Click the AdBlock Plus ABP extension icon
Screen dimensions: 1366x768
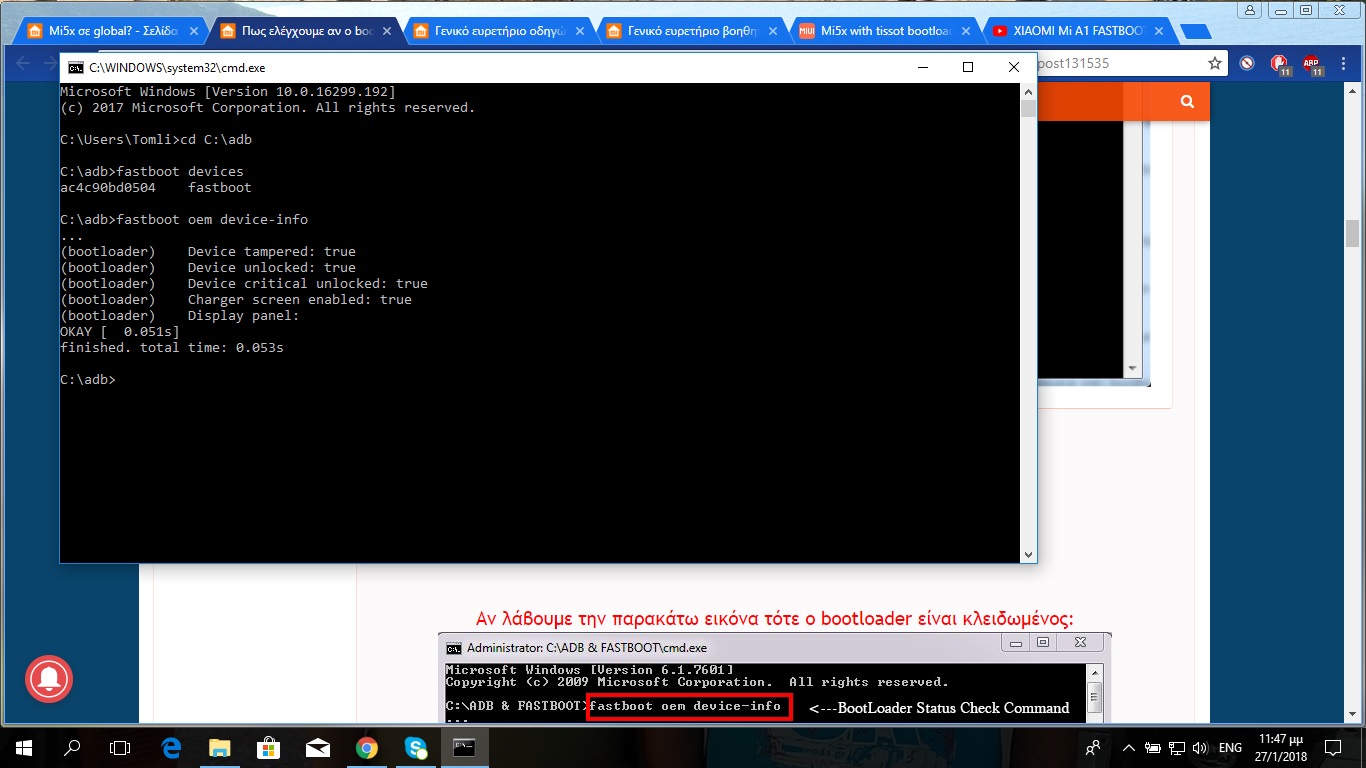pos(1311,64)
